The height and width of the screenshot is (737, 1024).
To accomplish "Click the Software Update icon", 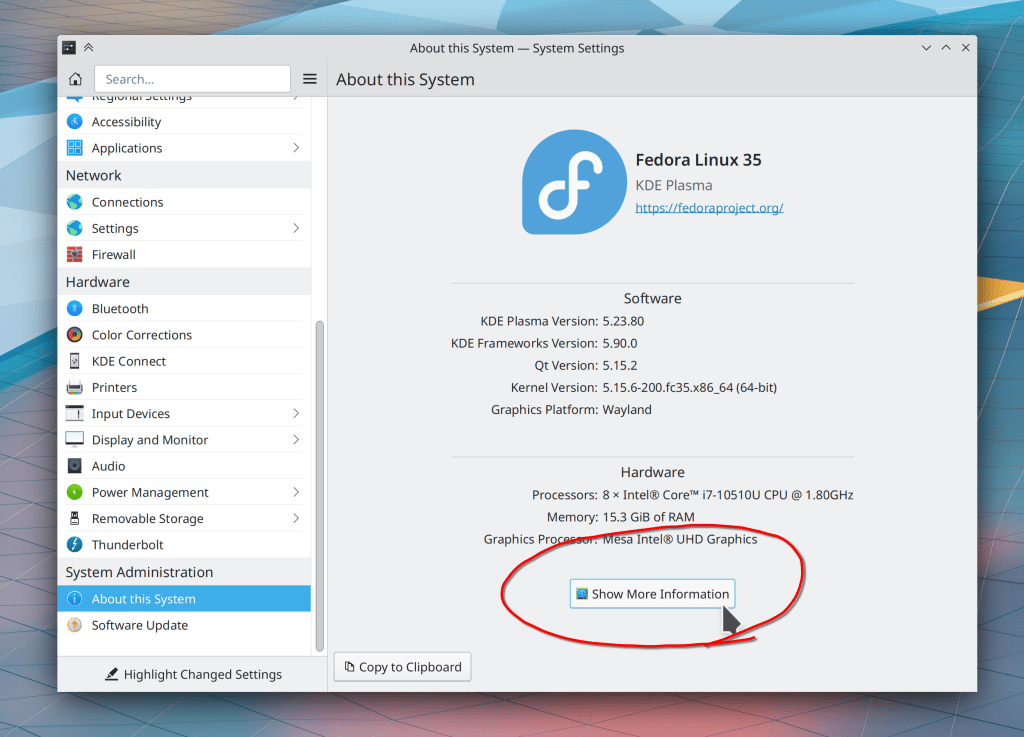I will [x=75, y=625].
